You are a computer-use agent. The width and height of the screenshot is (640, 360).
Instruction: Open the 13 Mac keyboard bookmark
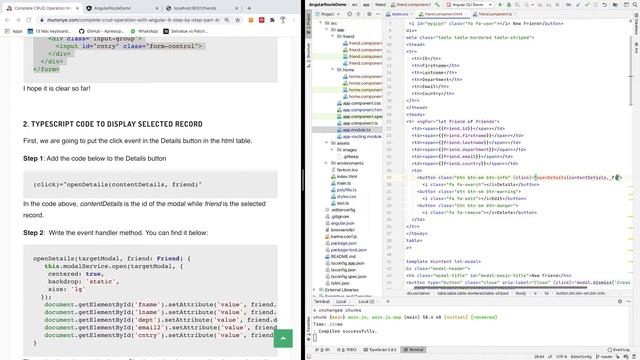tap(49, 31)
